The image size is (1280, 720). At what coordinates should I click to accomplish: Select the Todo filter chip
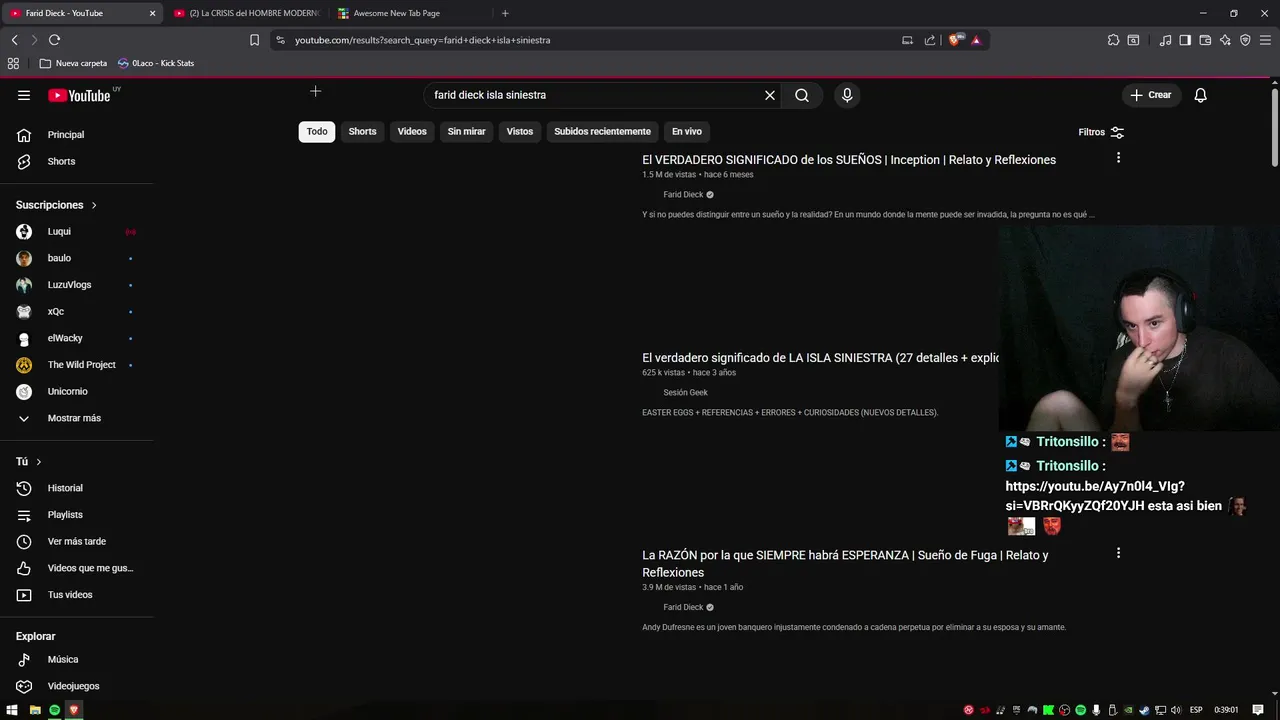(x=317, y=132)
